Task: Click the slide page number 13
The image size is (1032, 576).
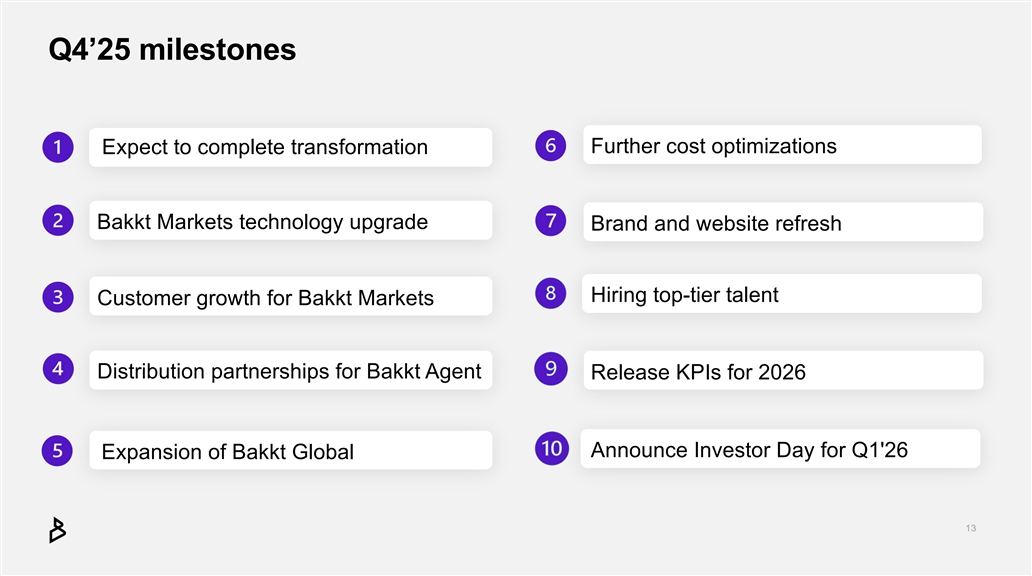Action: click(971, 528)
